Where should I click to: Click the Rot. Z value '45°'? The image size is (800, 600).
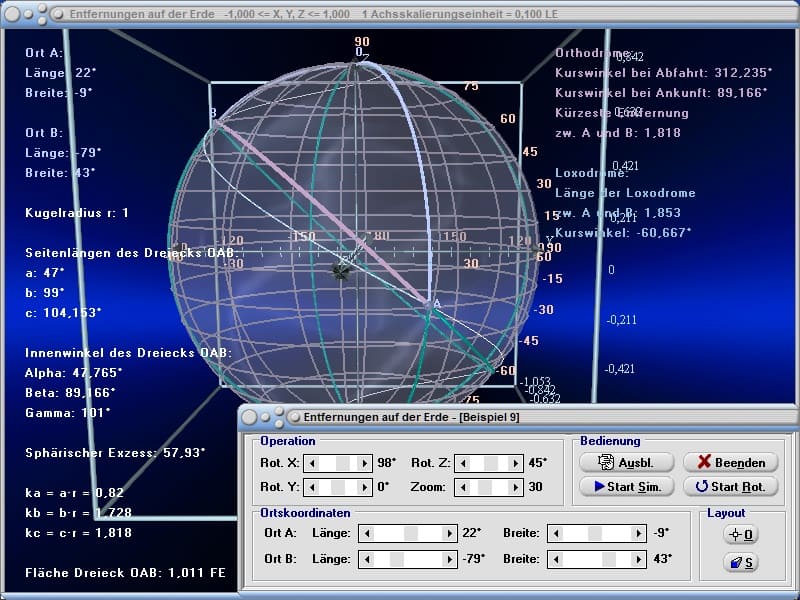pyautogui.click(x=538, y=463)
